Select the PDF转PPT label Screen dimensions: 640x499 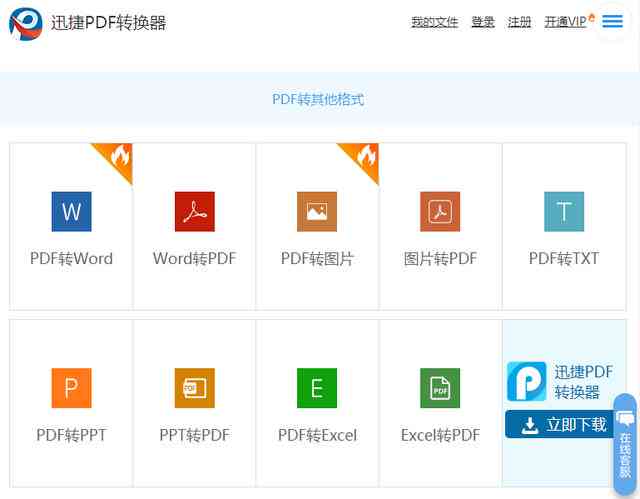click(71, 435)
